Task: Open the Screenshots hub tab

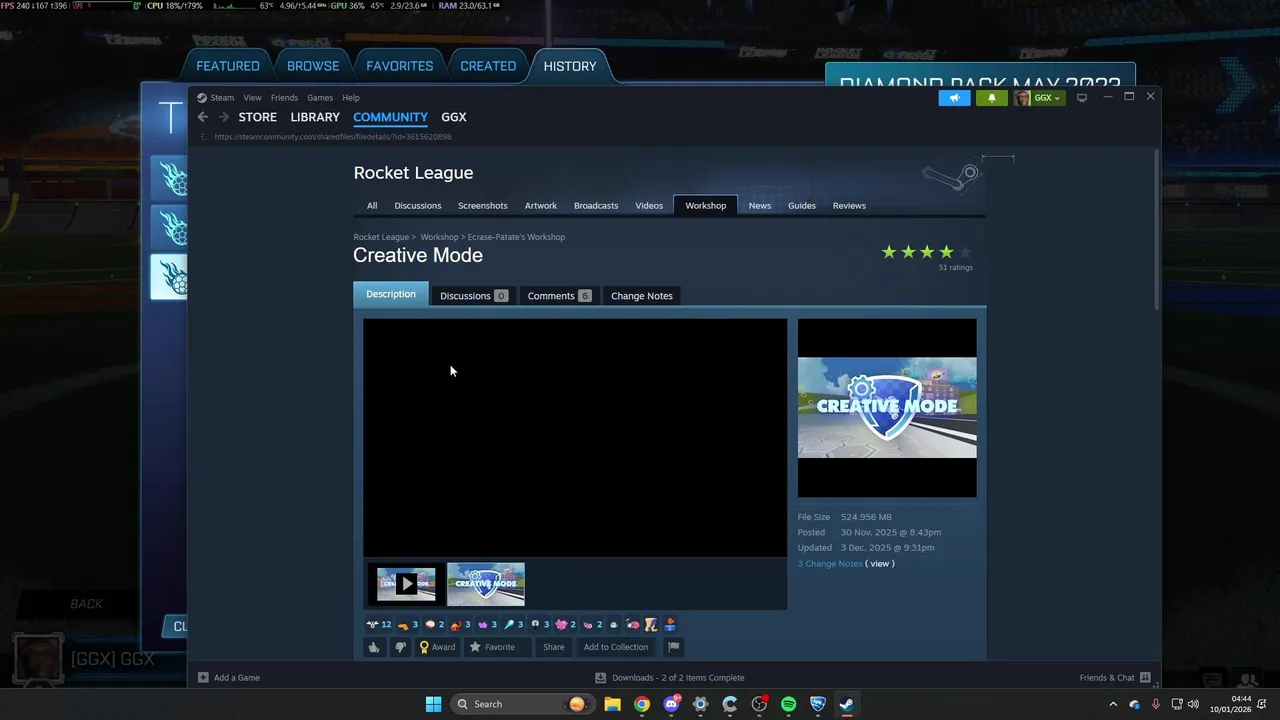Action: 483,206
